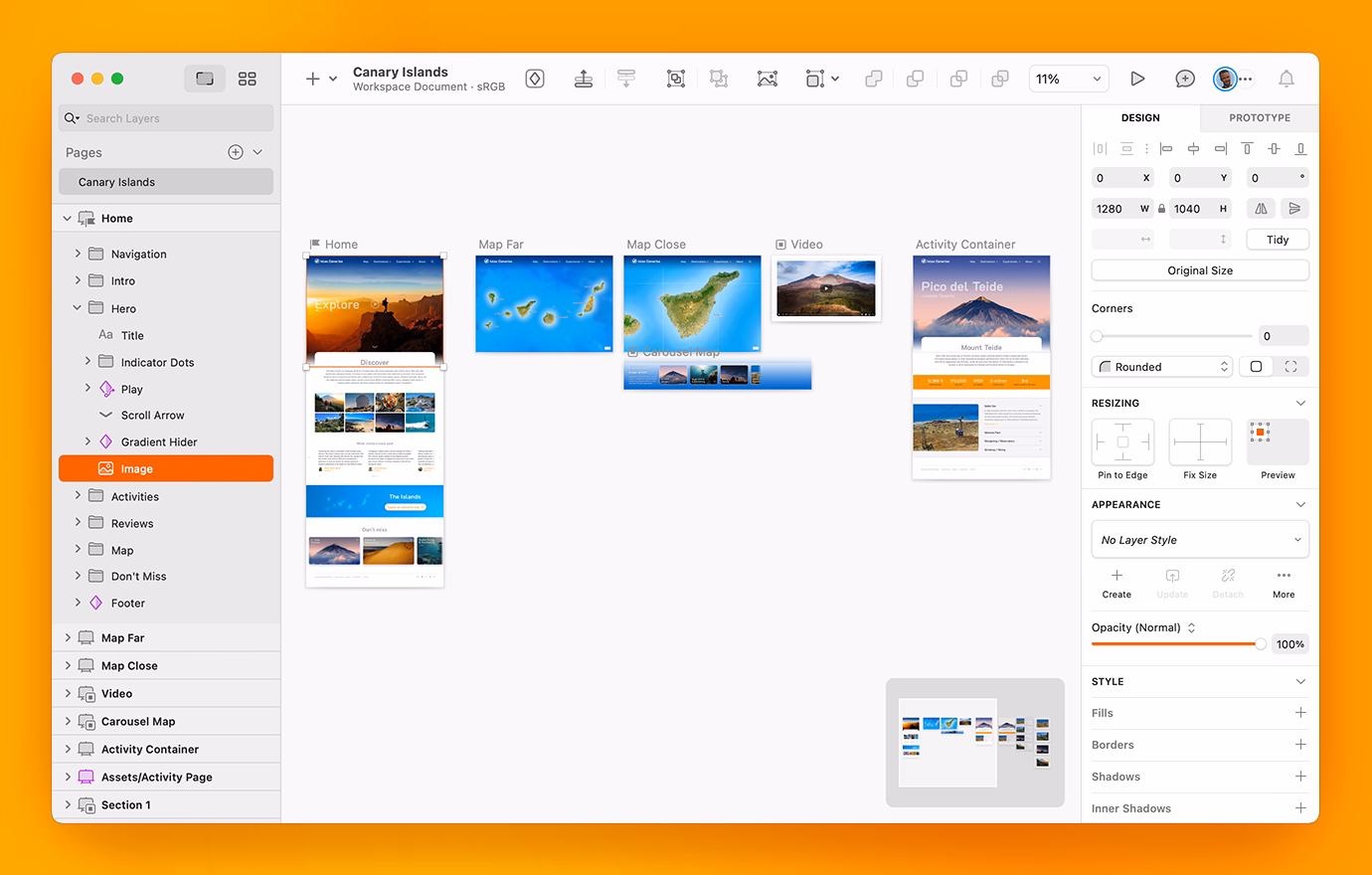Open the 11% zoom dropdown
Image resolution: width=1372 pixels, height=875 pixels.
pos(1069,79)
